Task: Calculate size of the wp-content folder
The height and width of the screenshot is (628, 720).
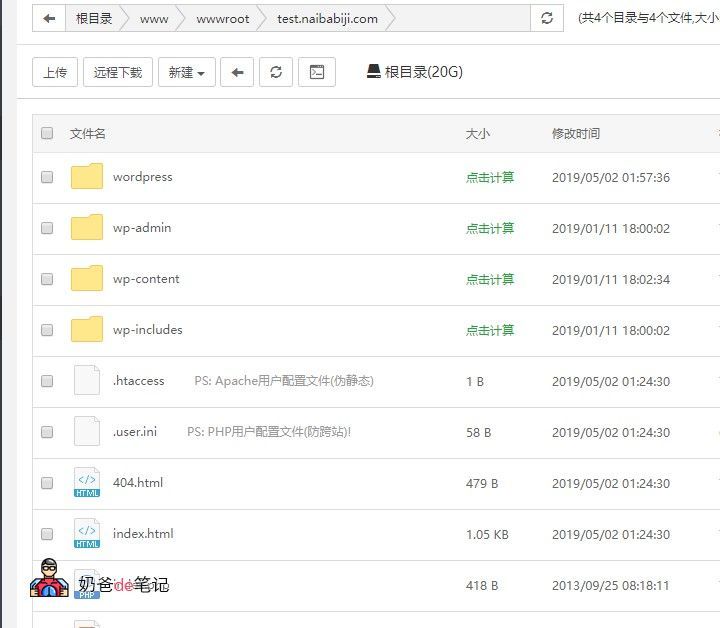Action: 489,279
